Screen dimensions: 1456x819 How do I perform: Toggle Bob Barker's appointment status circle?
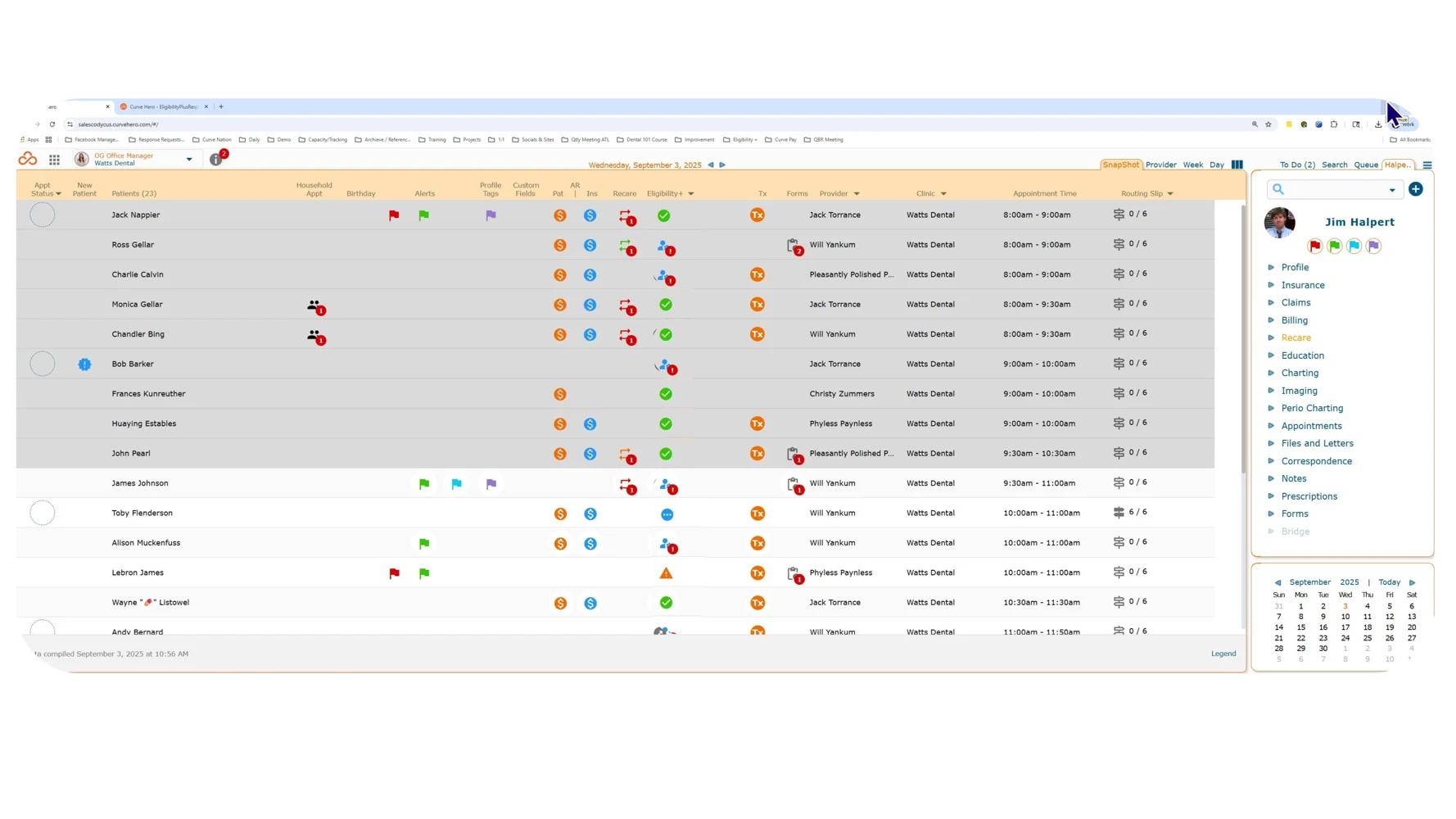click(x=43, y=364)
